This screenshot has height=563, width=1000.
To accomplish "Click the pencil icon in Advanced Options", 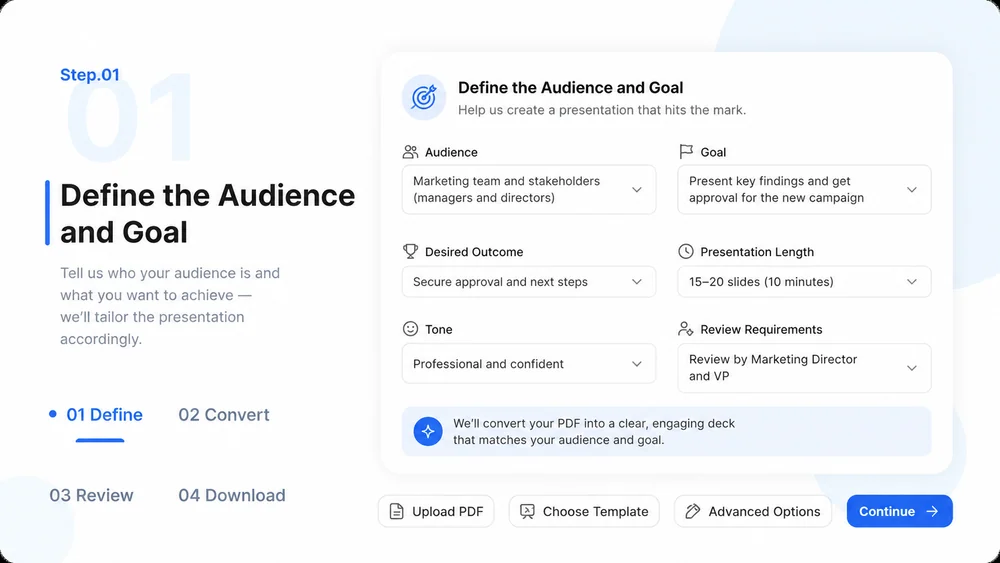I will point(693,511).
